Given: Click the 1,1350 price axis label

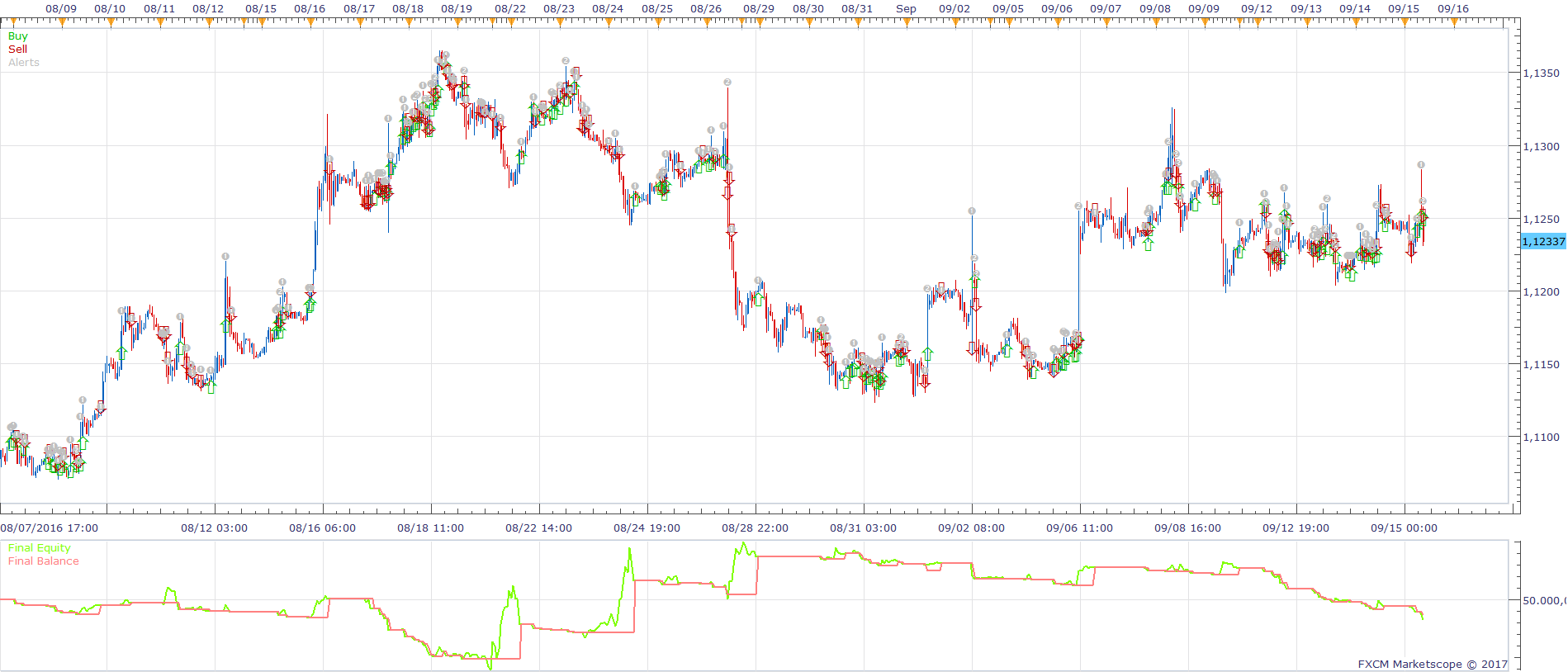Looking at the screenshot, I should click(1542, 73).
